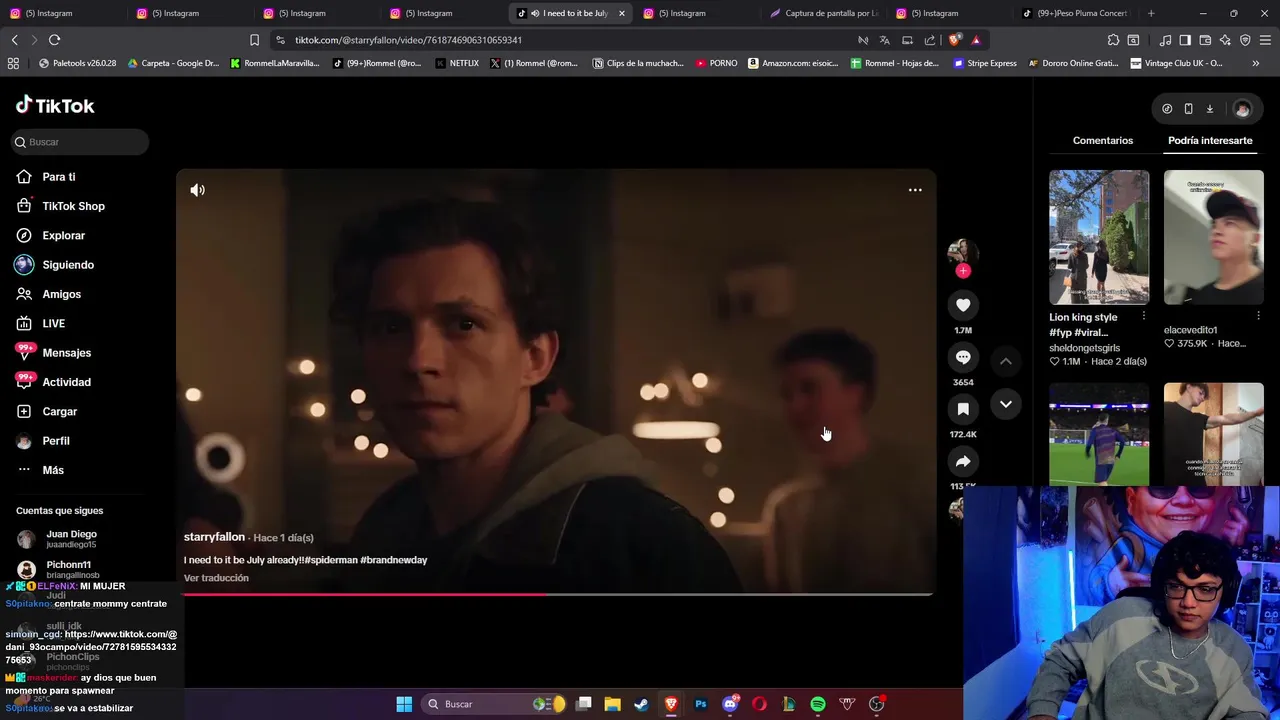Open the Brave Shields lion icon
This screenshot has width=1280, height=720.
954,40
